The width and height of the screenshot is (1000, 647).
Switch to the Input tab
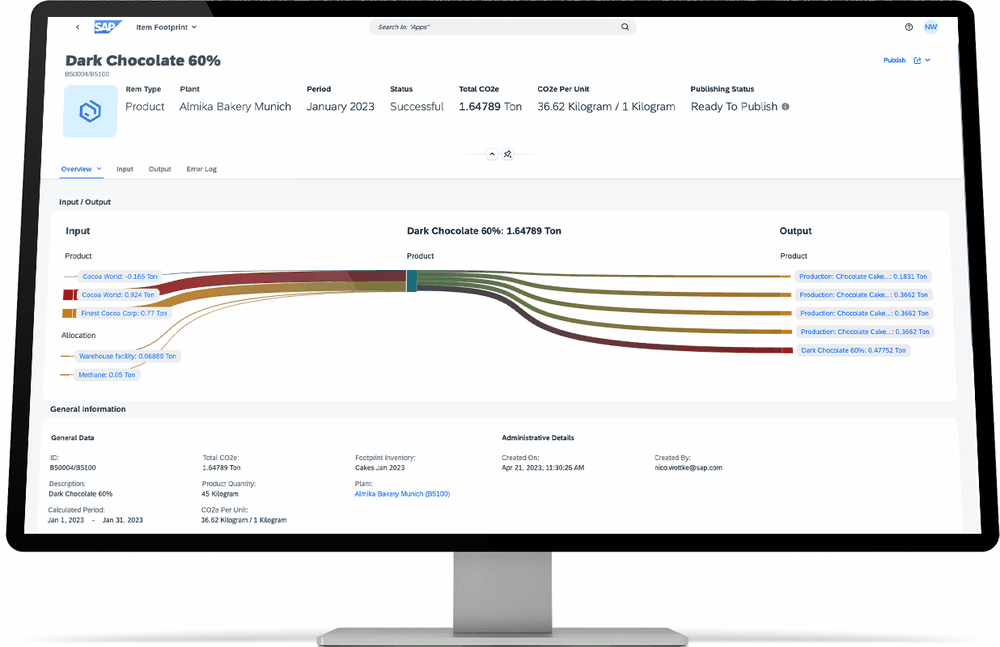[x=125, y=169]
